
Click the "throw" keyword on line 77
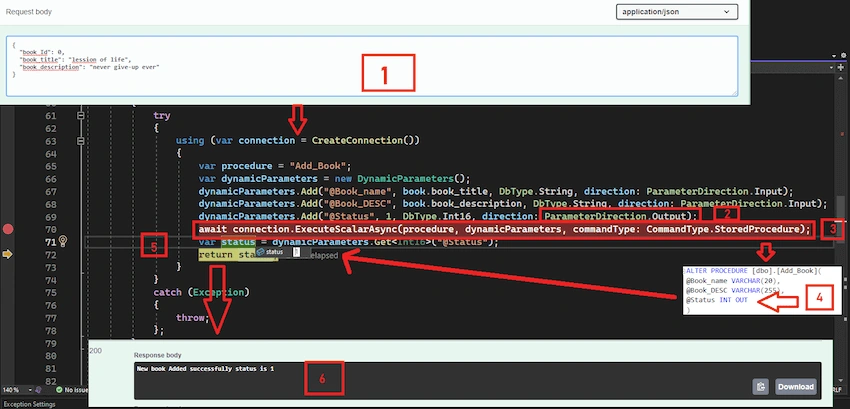coord(190,318)
